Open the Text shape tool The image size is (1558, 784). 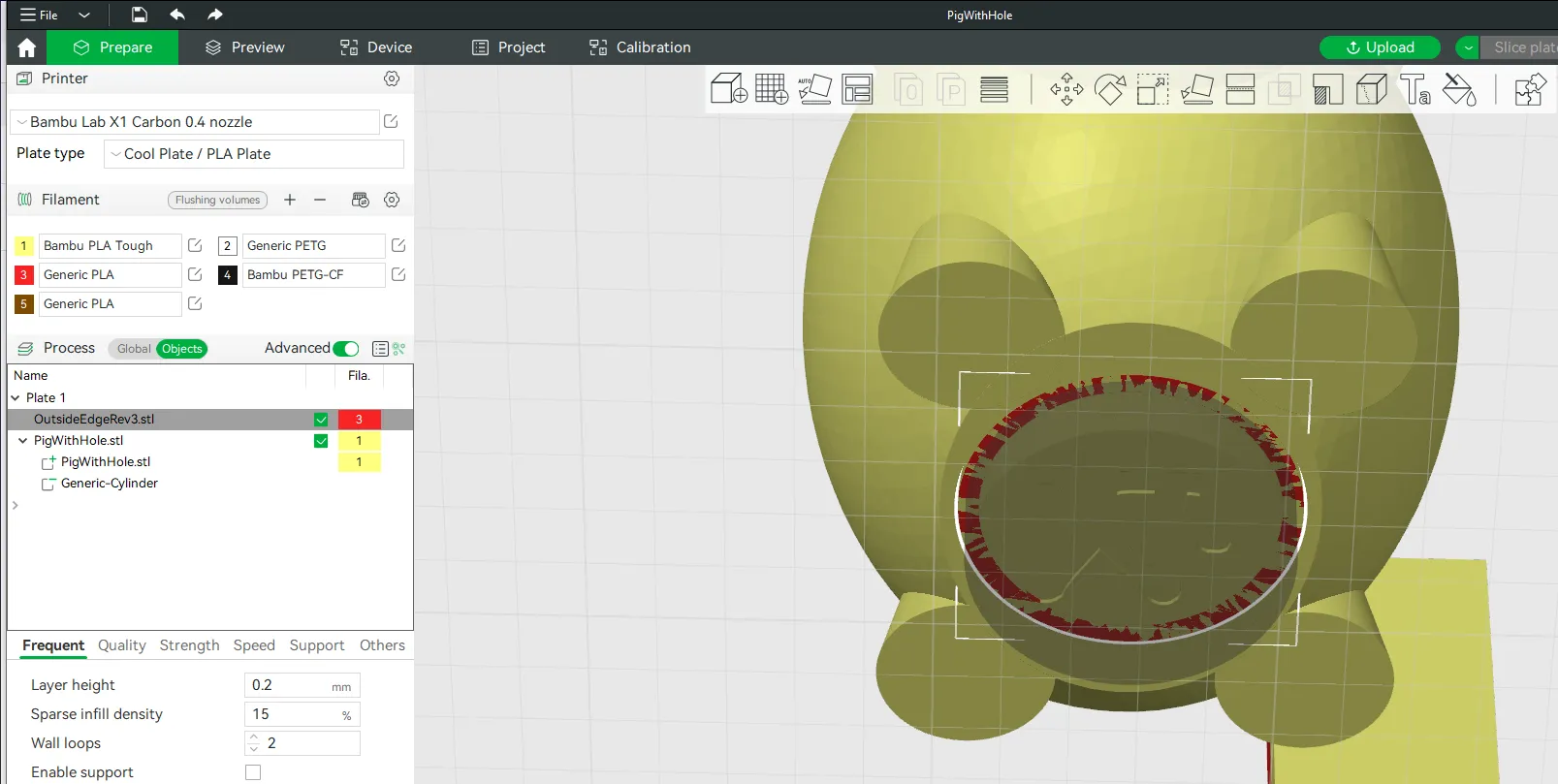tap(1415, 89)
